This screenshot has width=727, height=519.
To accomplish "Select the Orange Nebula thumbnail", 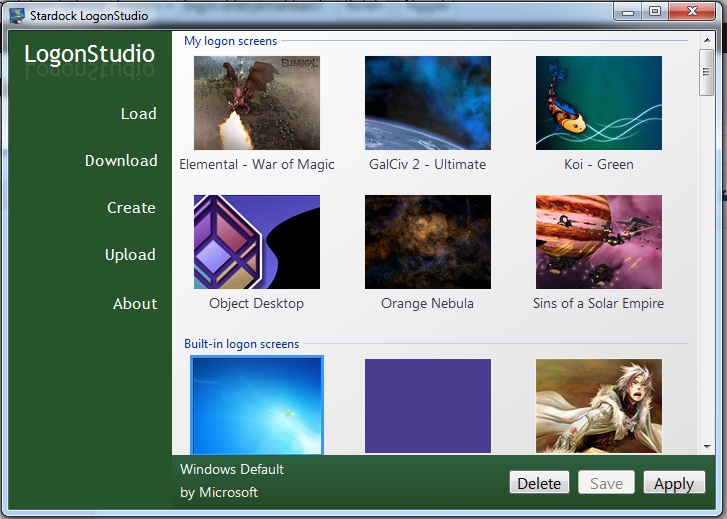I will 427,242.
